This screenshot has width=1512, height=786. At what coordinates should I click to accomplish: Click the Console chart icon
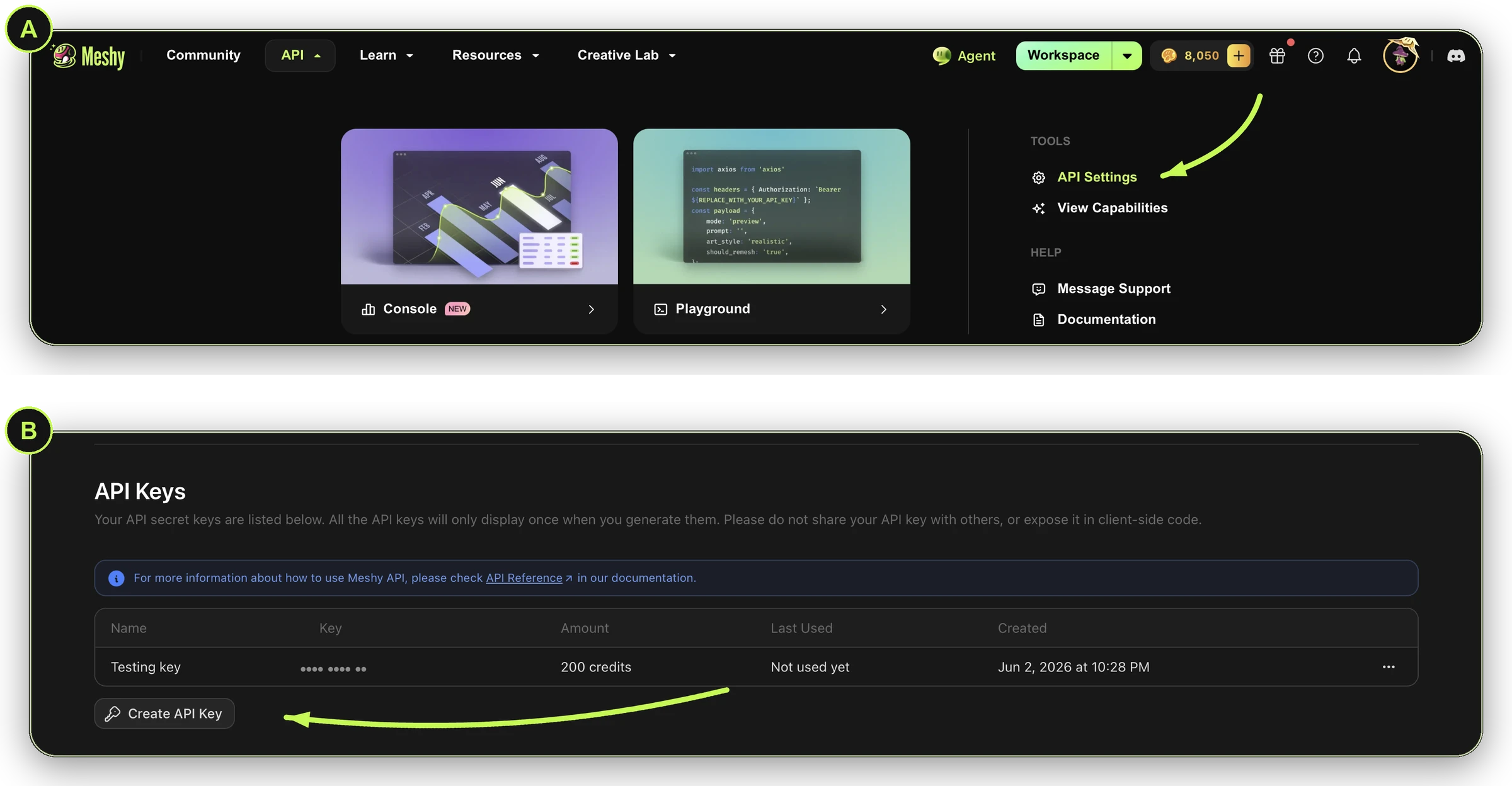369,309
